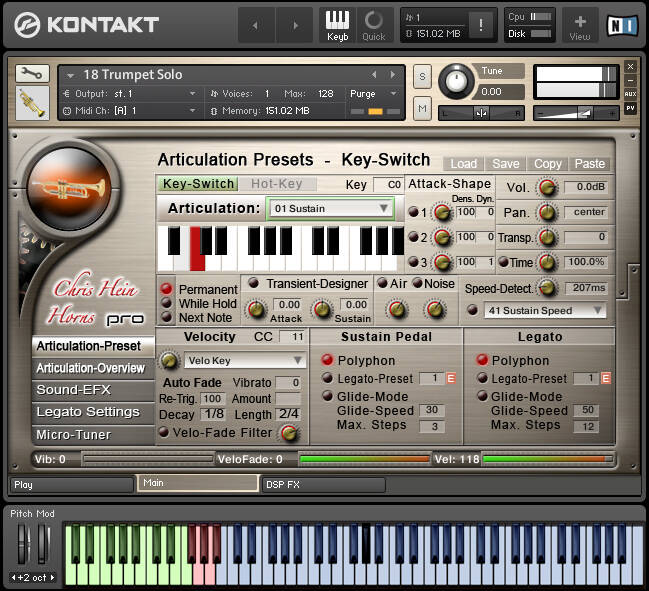Click the Key C0 value field

388,185
